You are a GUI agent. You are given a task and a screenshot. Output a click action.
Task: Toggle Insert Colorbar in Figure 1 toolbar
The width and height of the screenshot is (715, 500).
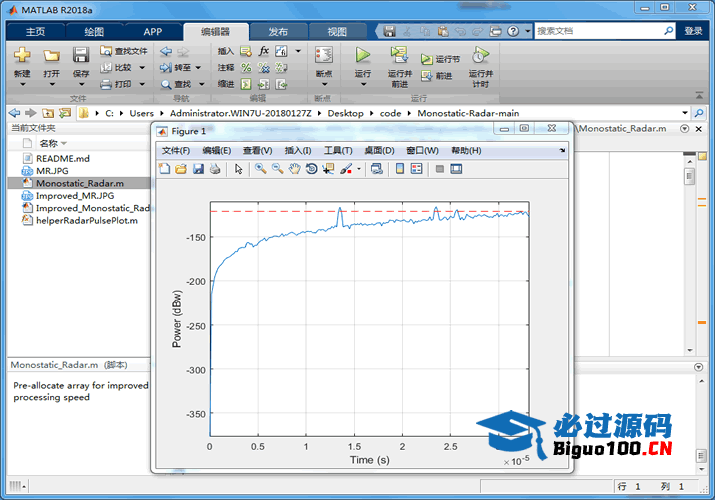tap(400, 169)
